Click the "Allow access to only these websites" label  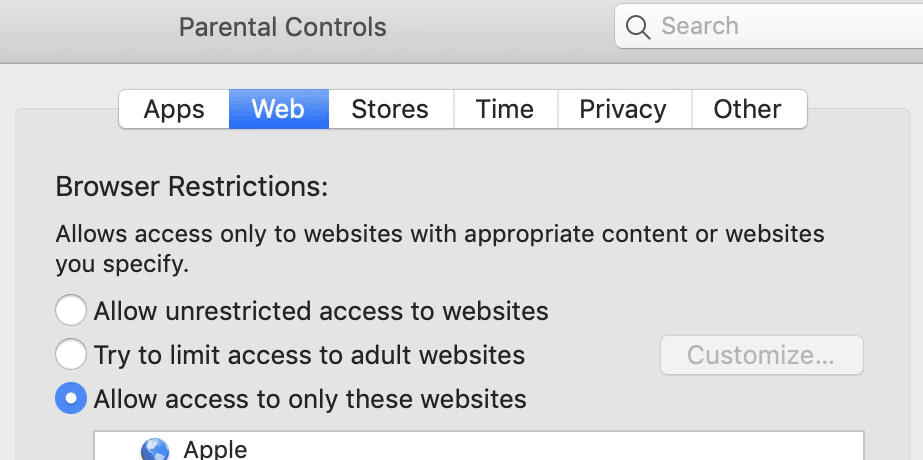pos(310,400)
